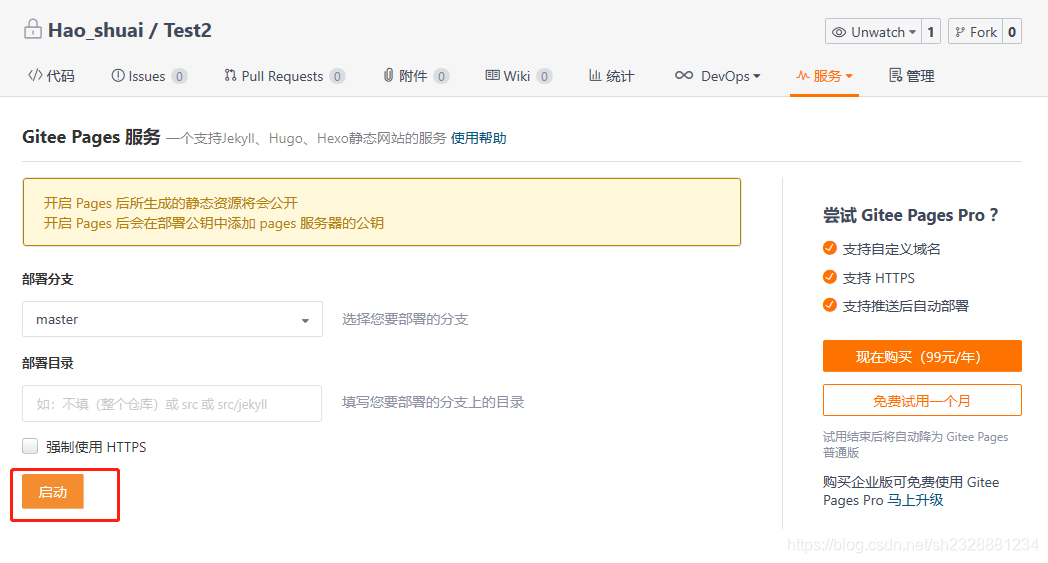Click the 部署目录 label
Viewport: 1048px width, 563px height.
coord(47,363)
